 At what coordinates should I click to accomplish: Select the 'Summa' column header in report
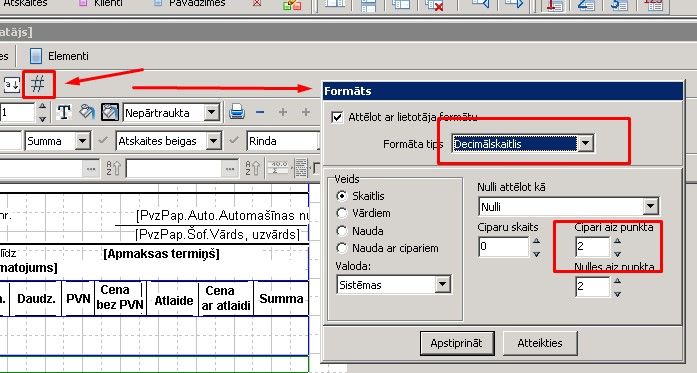(281, 298)
